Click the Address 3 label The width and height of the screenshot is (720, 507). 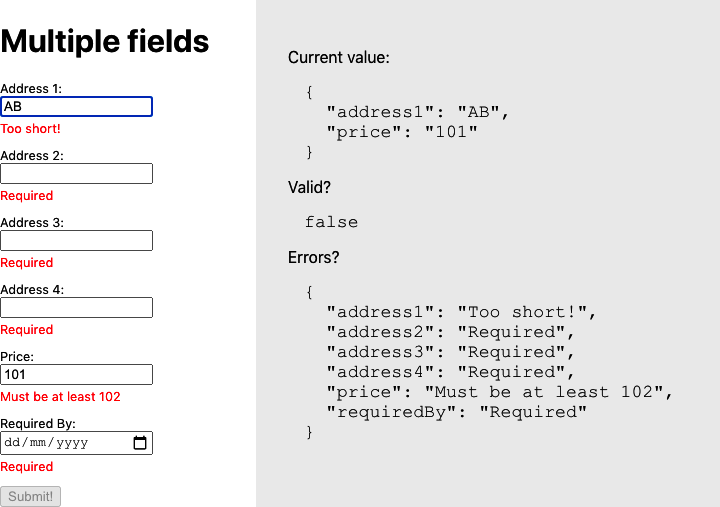(32, 222)
